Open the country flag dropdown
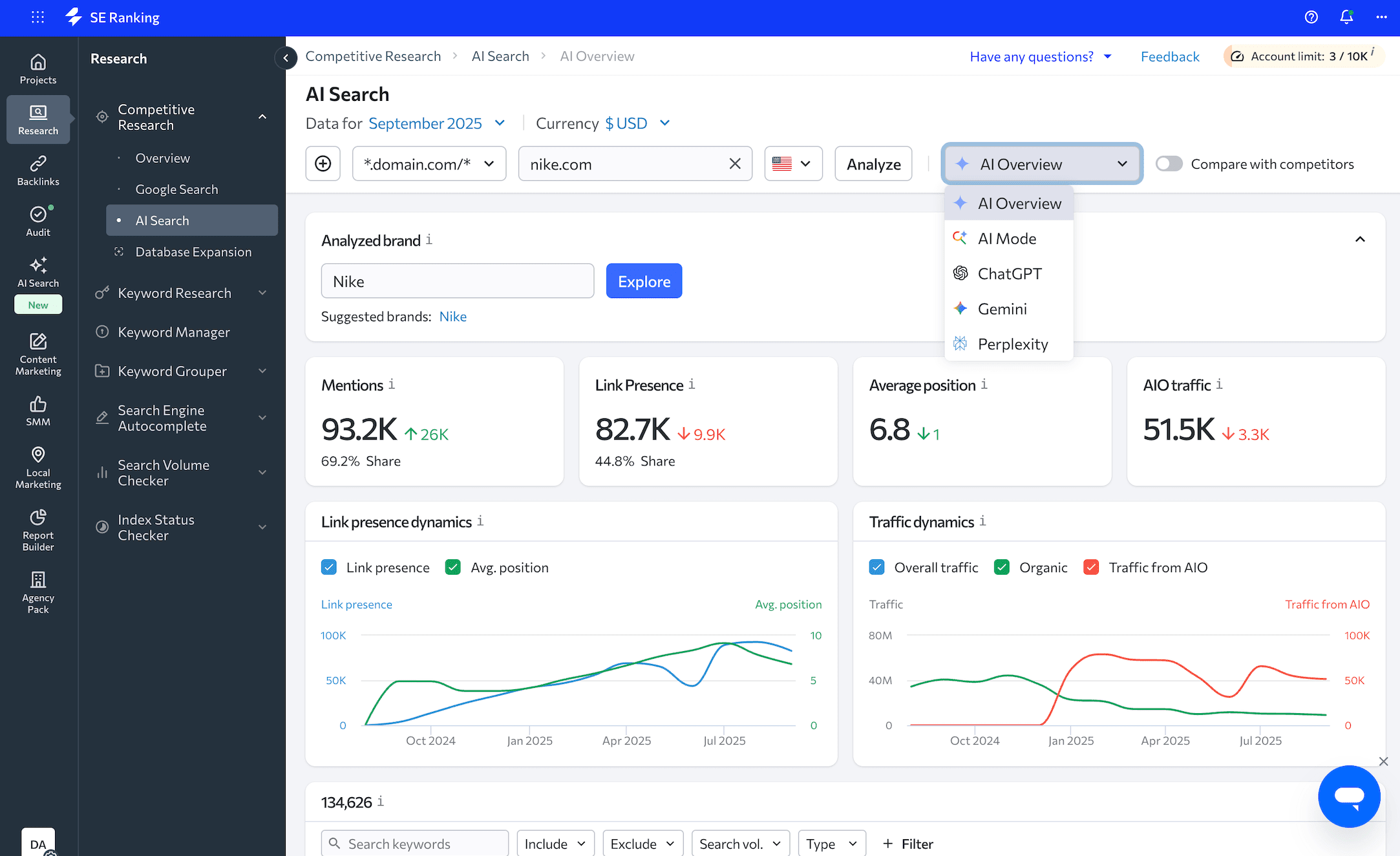The width and height of the screenshot is (1400, 856). click(793, 164)
